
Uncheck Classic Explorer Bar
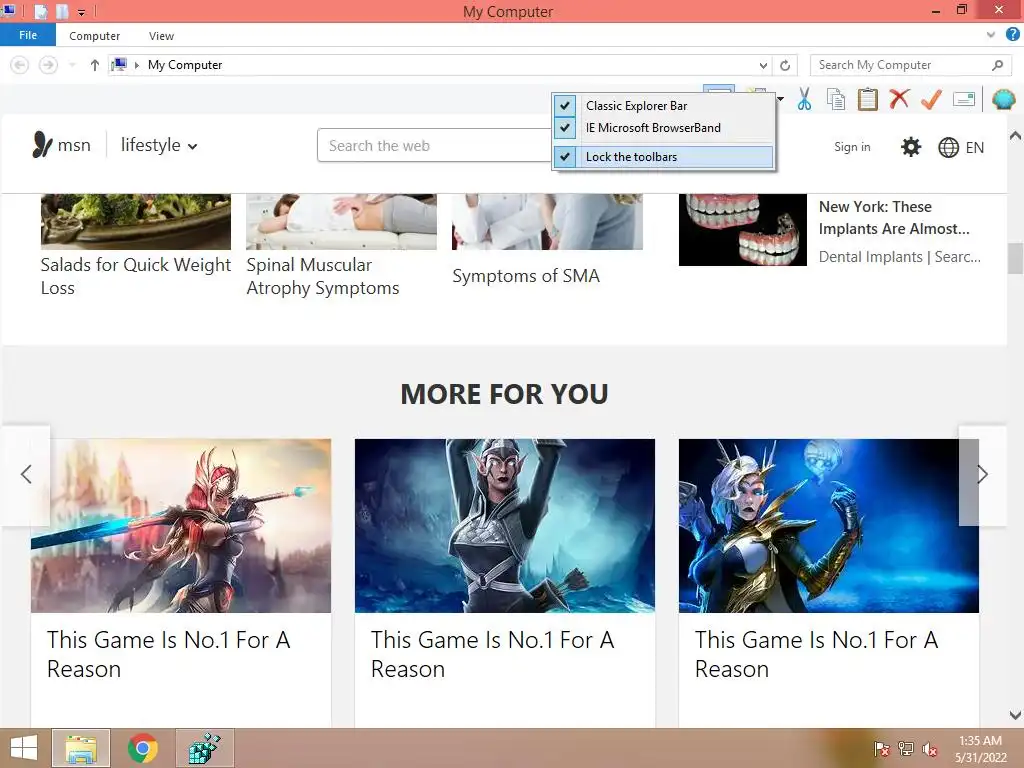[664, 106]
